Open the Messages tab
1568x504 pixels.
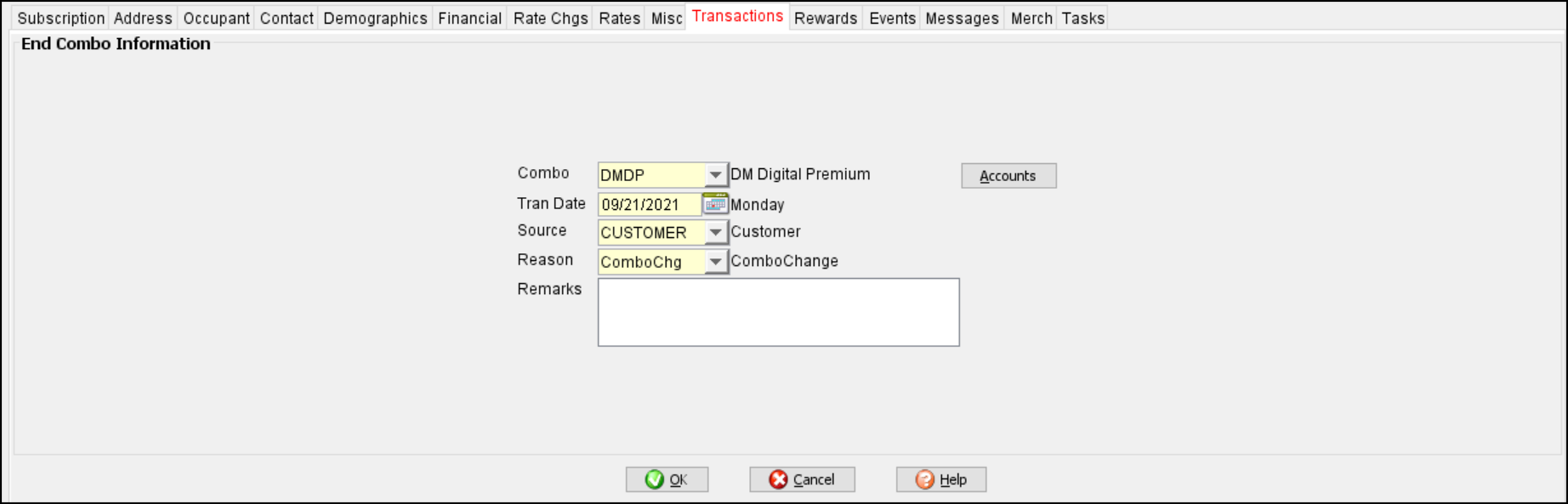pos(962,18)
